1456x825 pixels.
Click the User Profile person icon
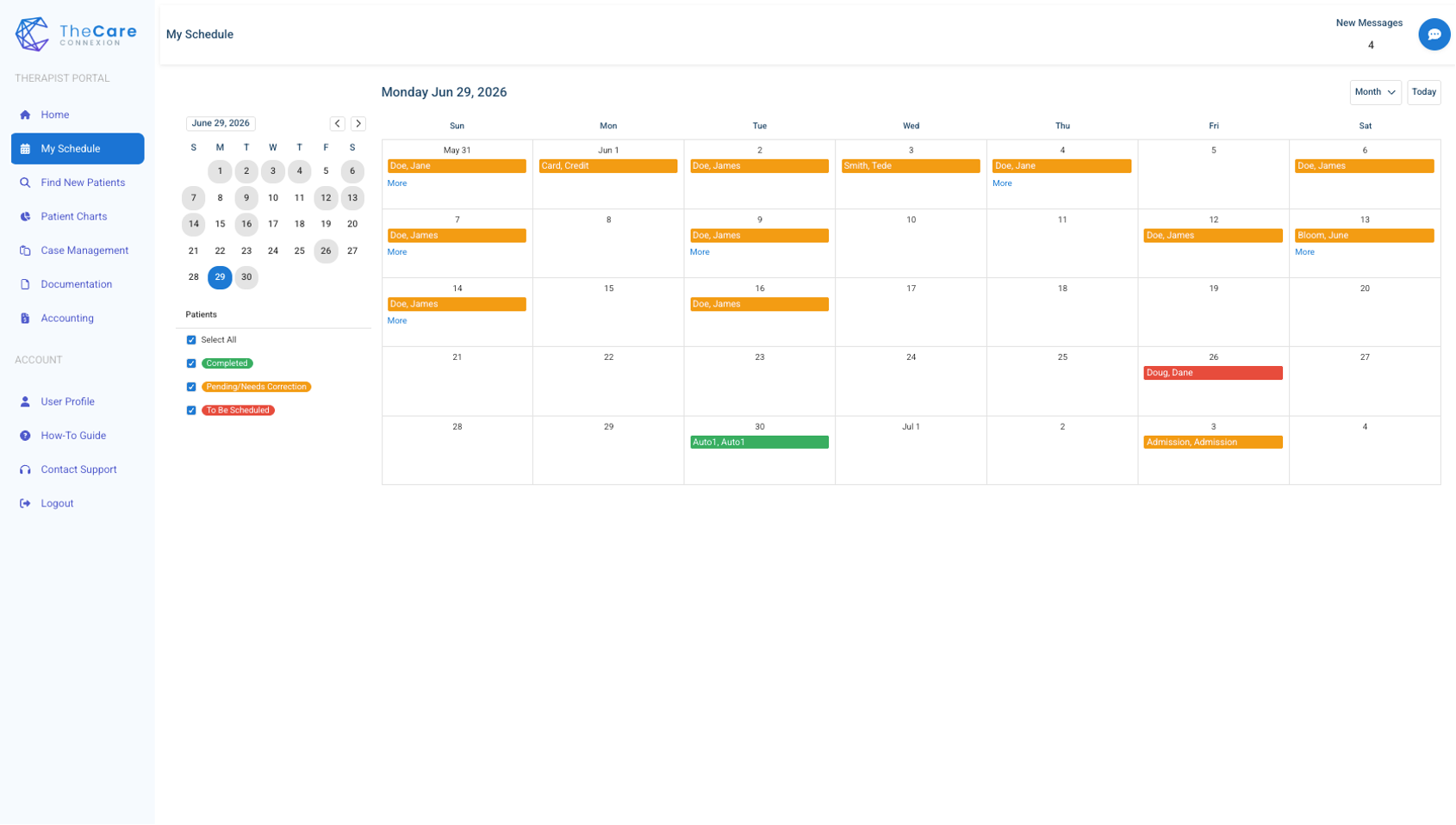25,402
